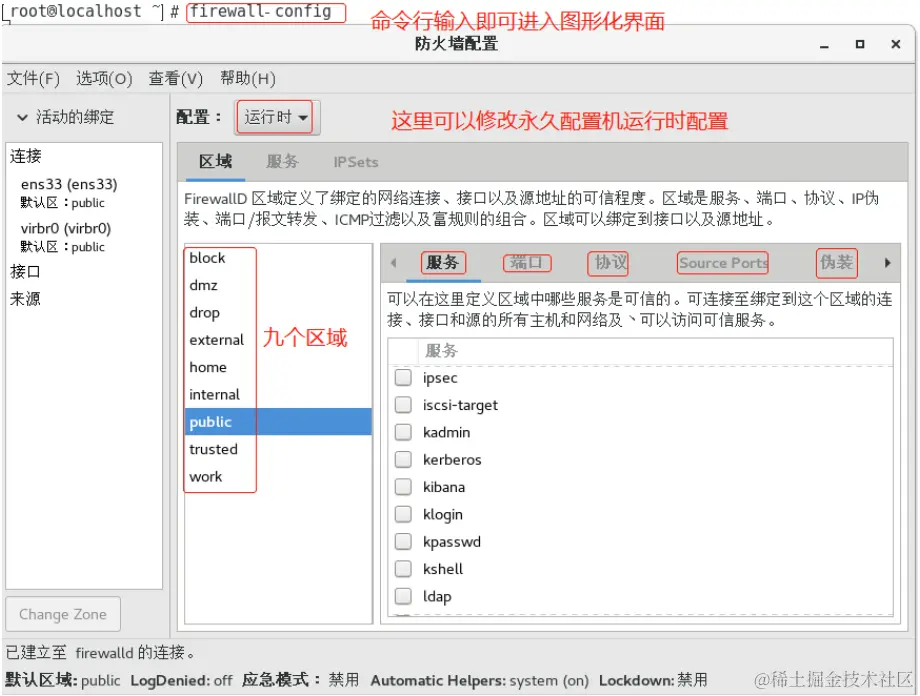The image size is (920, 696).
Task: Click the LogDenied: off status entry
Action: (181, 681)
